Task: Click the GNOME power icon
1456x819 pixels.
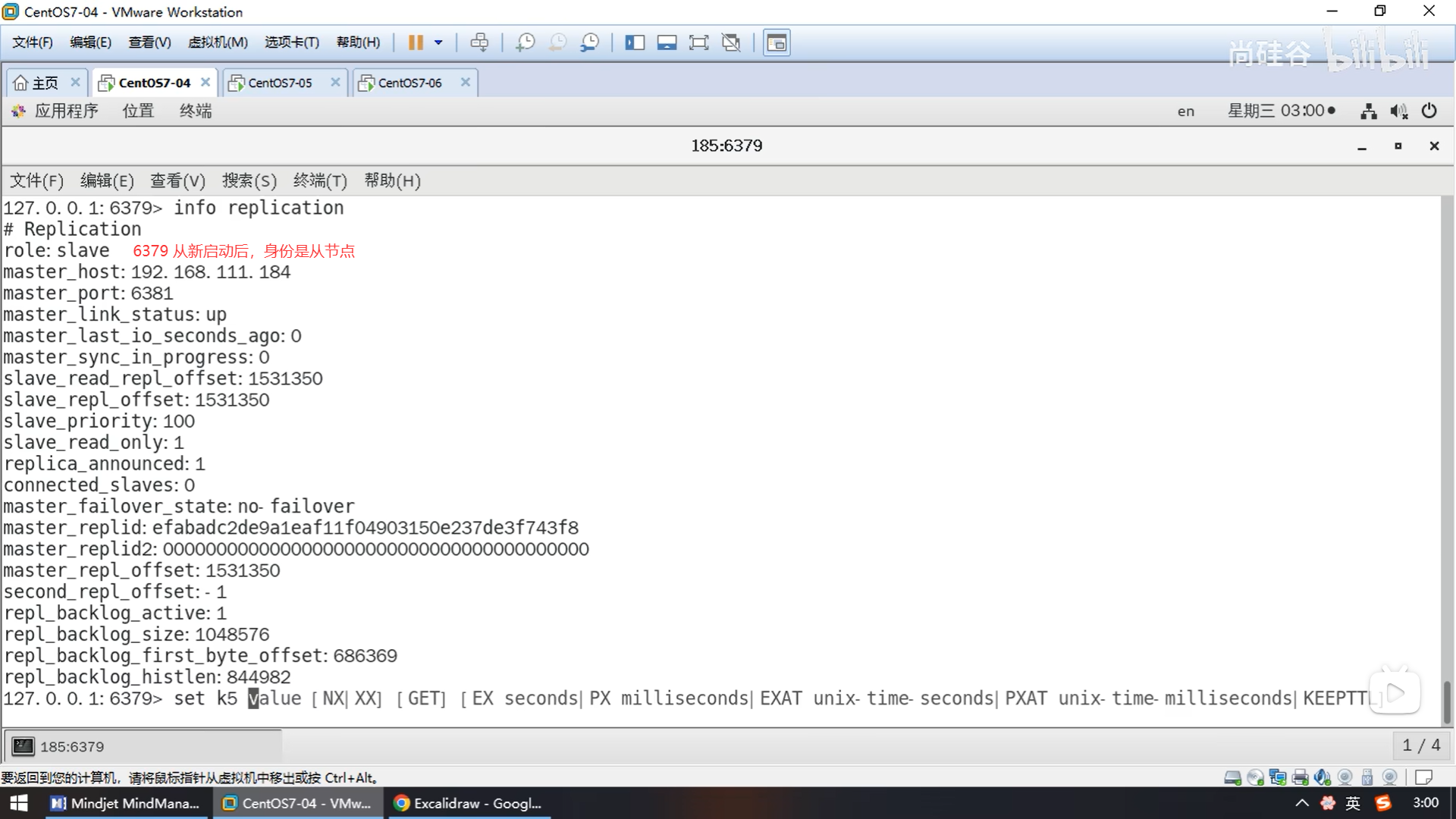Action: [1429, 111]
